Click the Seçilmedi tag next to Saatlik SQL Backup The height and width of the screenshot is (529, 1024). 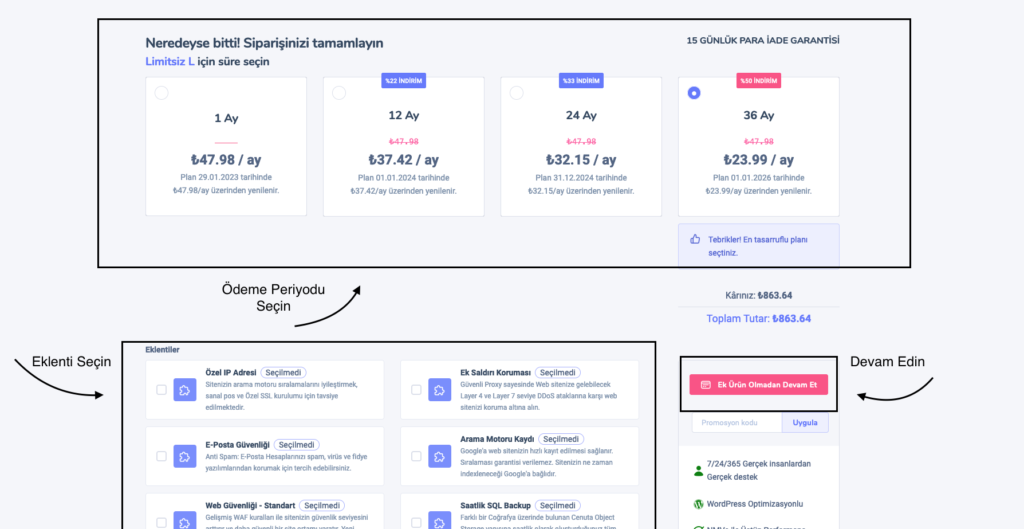558,505
